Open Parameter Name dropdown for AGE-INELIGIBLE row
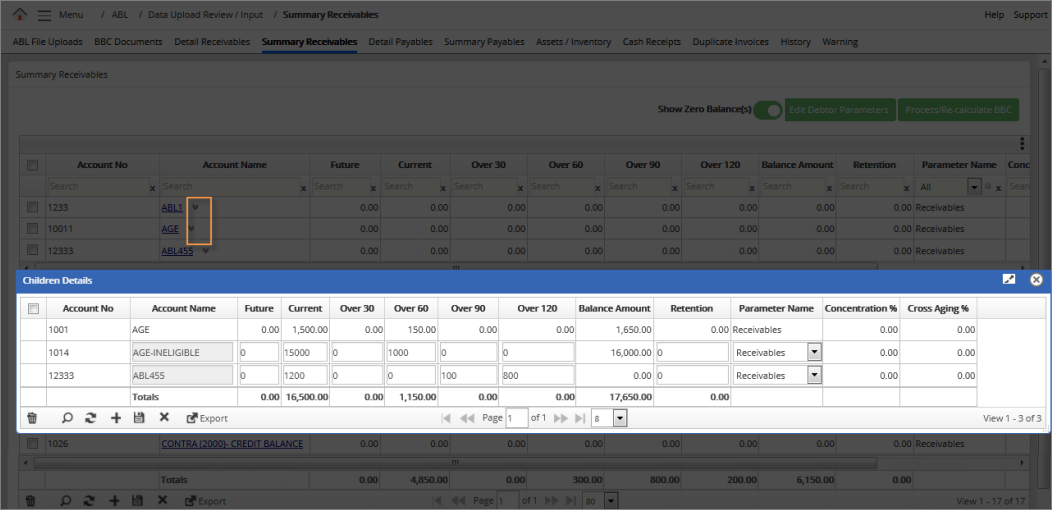1052x510 pixels. tap(814, 352)
